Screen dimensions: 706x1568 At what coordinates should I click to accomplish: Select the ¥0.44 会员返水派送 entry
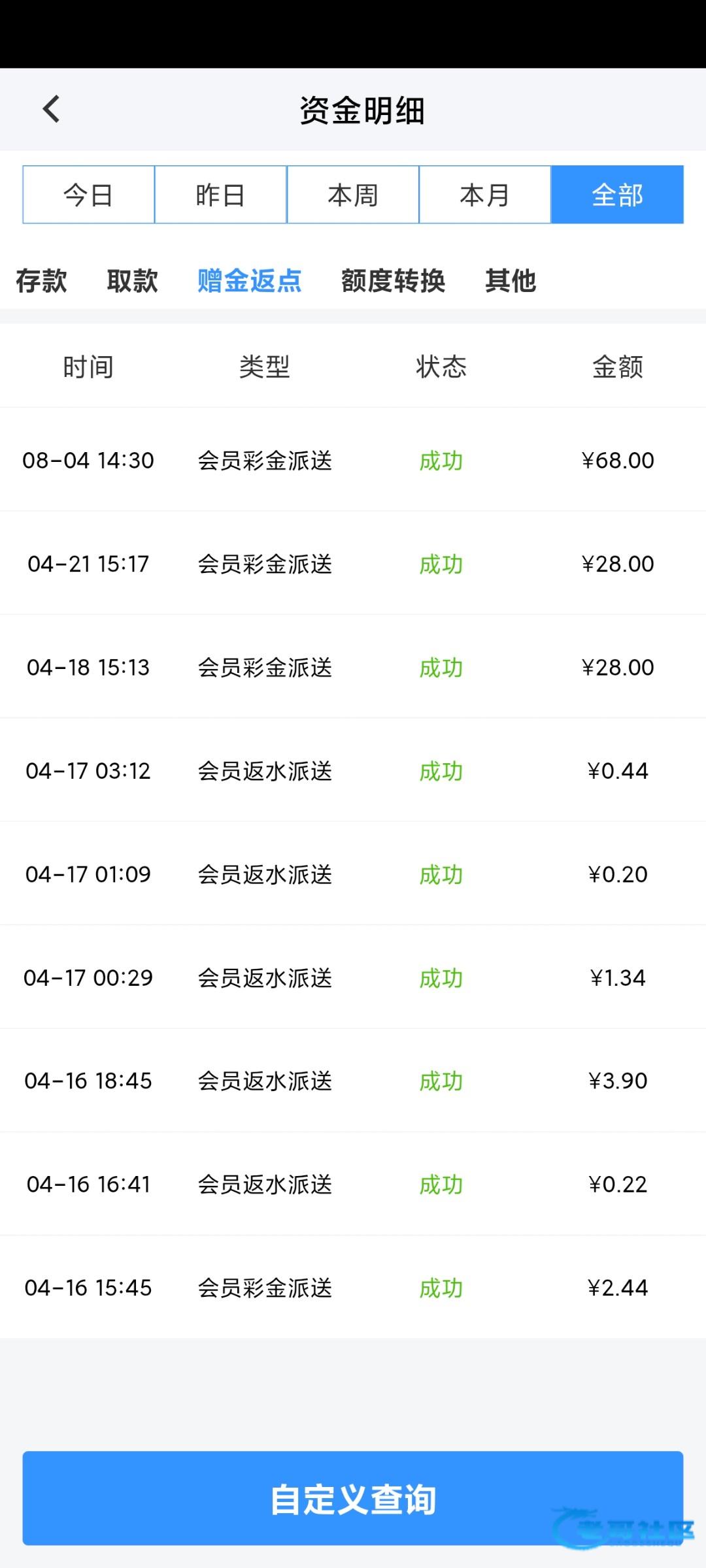[353, 770]
